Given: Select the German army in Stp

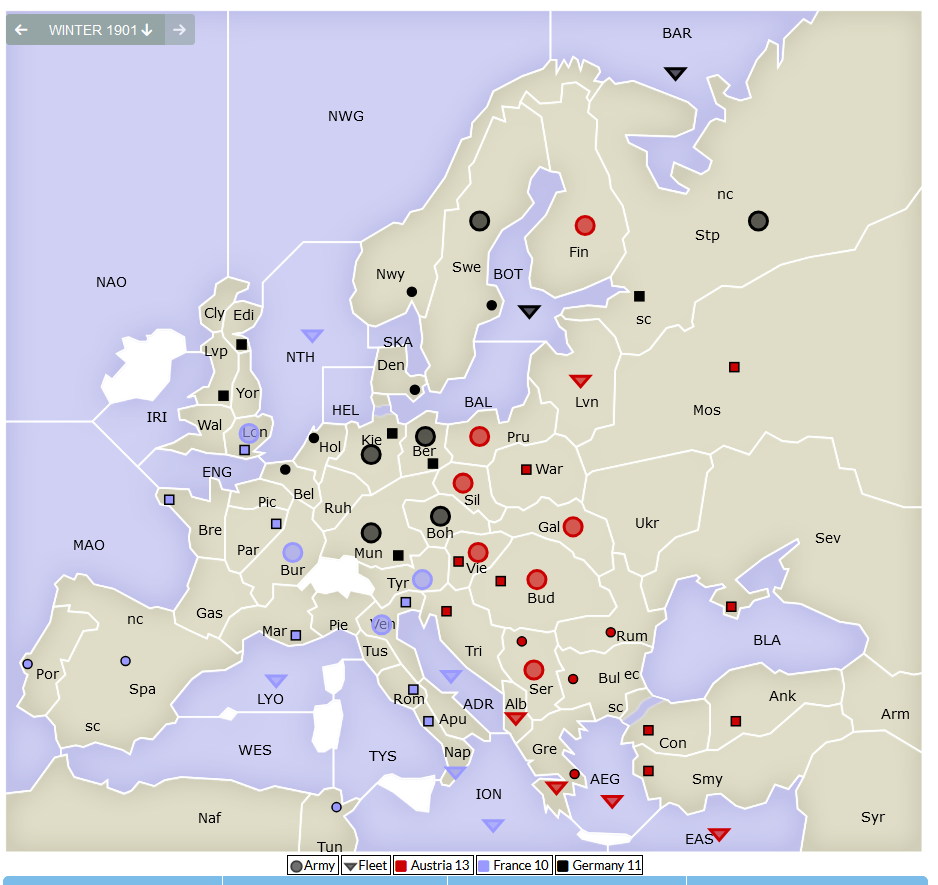Looking at the screenshot, I should coord(759,221).
